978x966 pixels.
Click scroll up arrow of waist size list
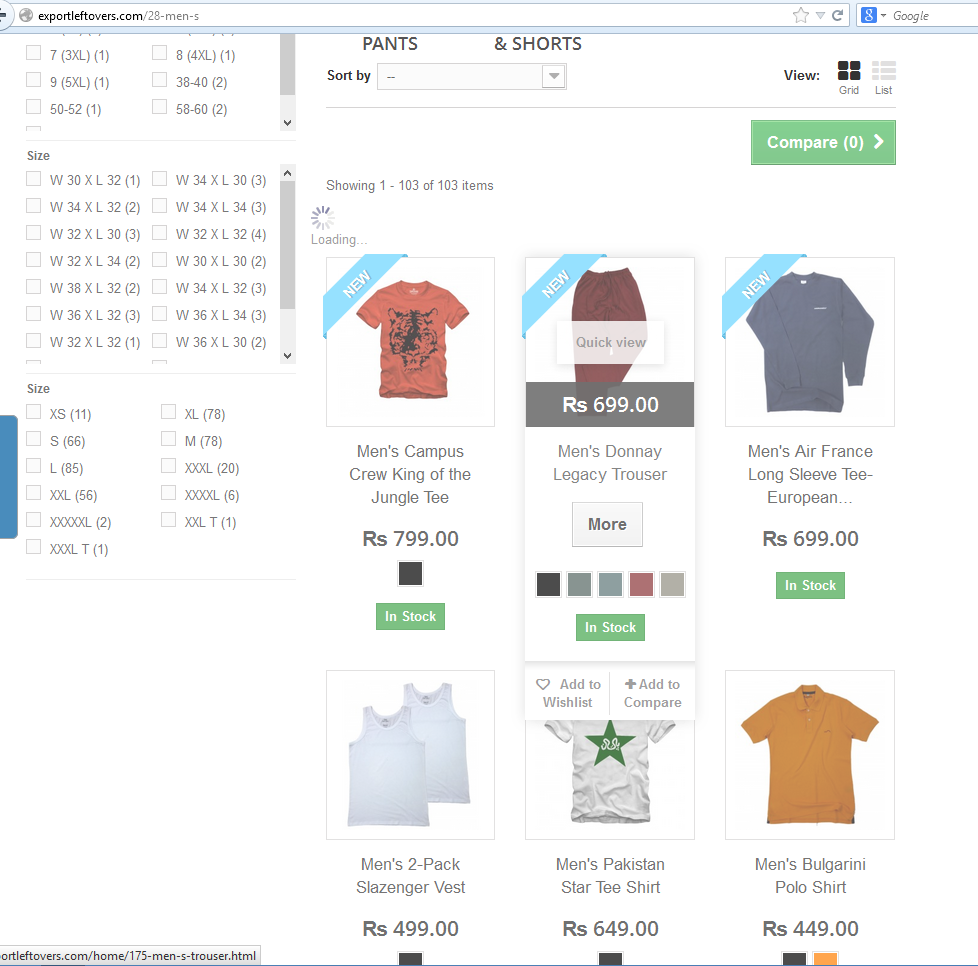(x=288, y=173)
